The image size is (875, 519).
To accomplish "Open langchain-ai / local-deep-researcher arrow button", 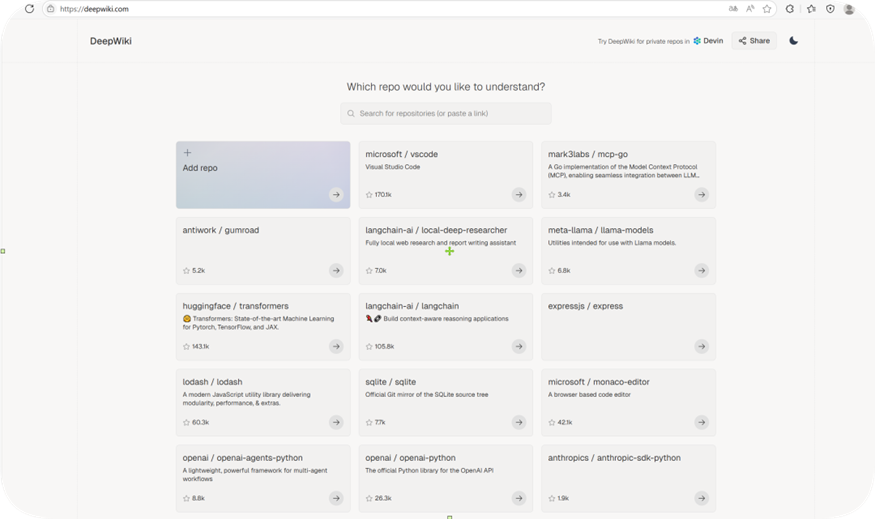I will [519, 271].
